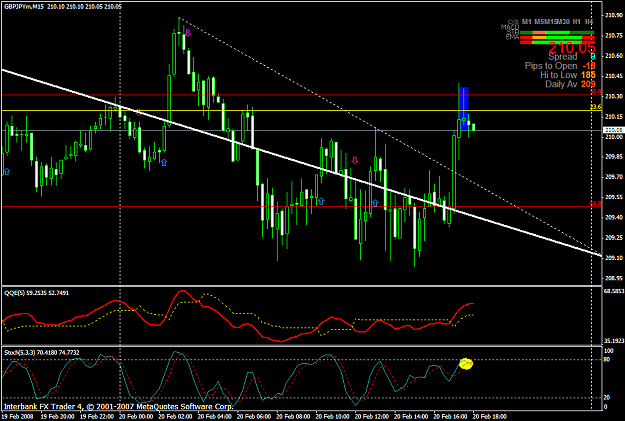The image size is (625, 421).
Task: Click the Daily Av label
Action: click(561, 84)
